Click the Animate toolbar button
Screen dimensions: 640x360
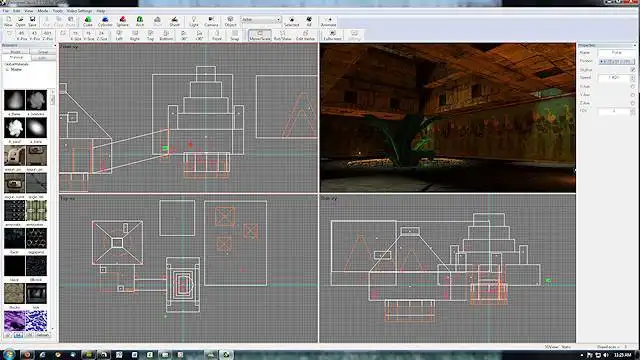[329, 21]
